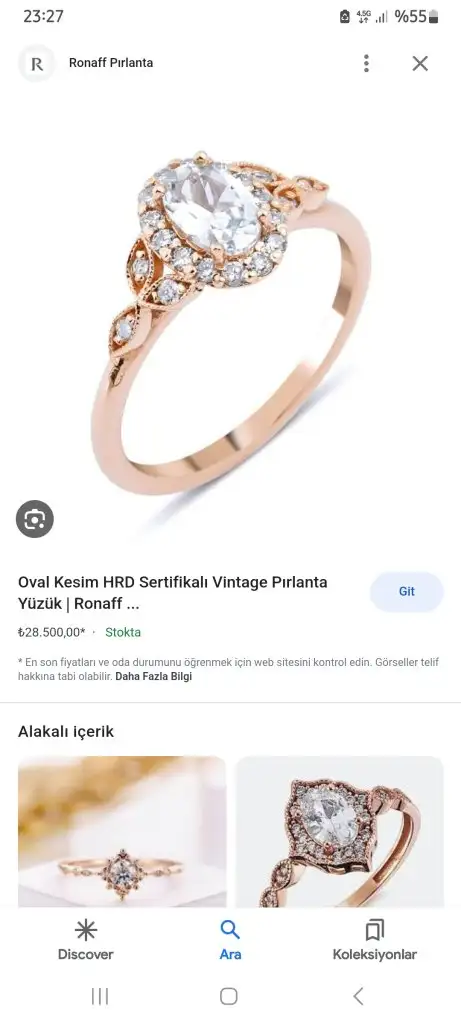
Task: Open the square halo ring thumbnail
Action: point(339,831)
